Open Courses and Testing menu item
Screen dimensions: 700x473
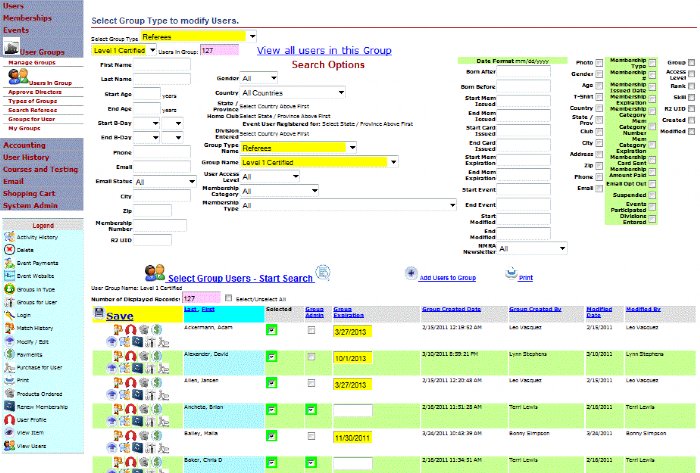click(x=41, y=169)
